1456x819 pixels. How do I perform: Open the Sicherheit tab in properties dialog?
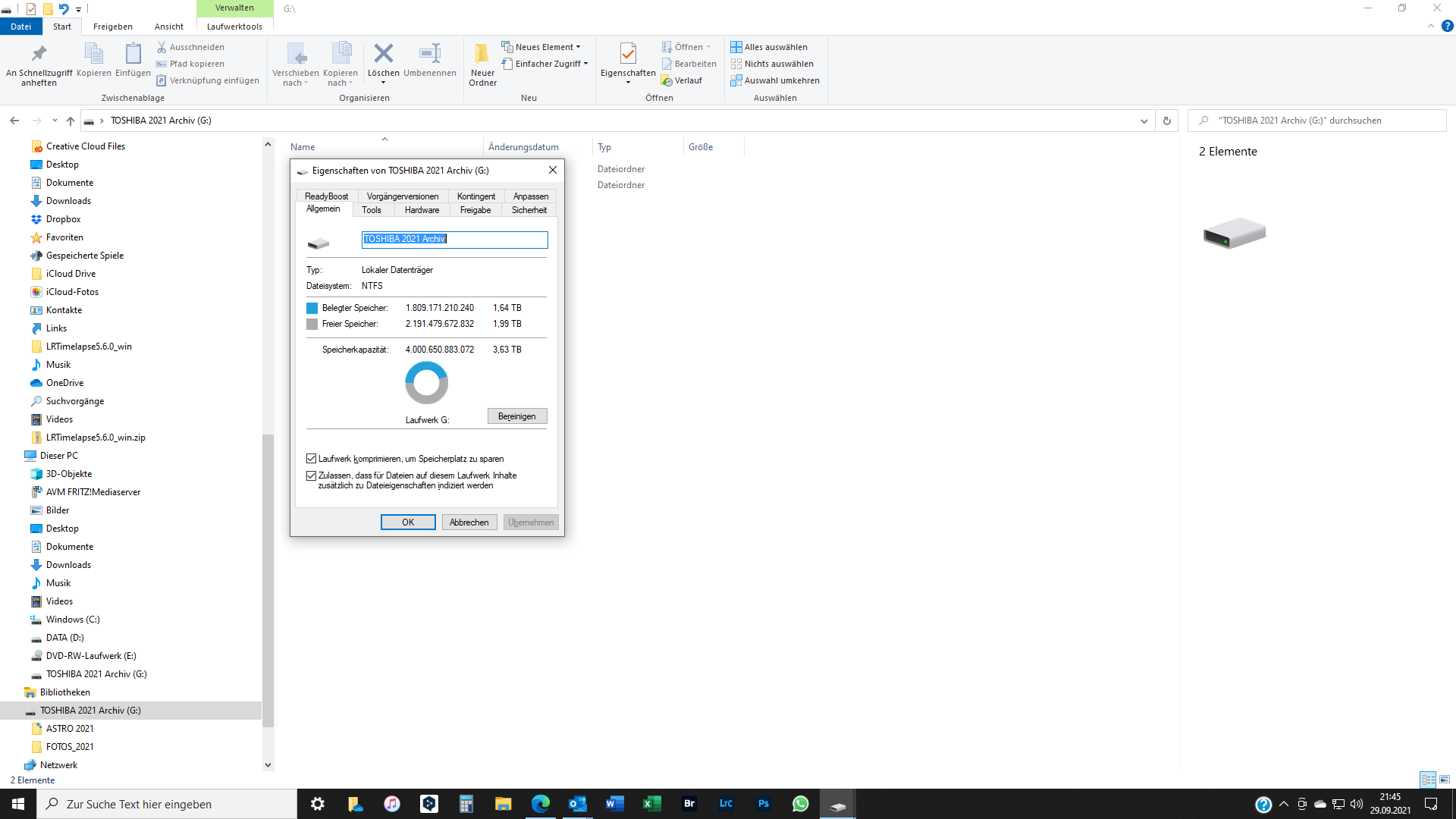click(x=529, y=210)
